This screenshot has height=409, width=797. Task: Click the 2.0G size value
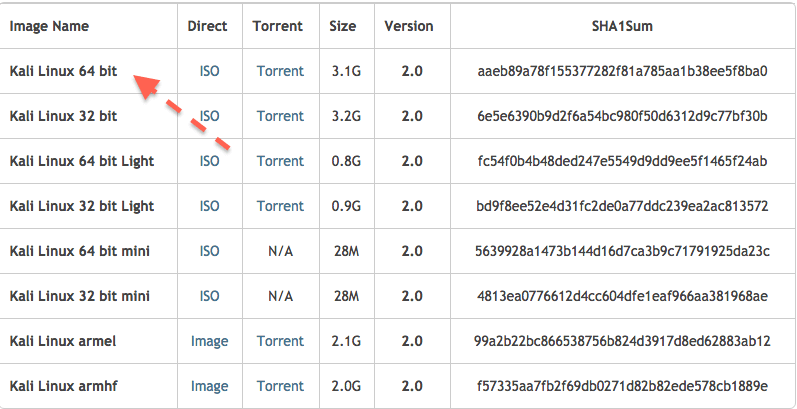(x=346, y=386)
